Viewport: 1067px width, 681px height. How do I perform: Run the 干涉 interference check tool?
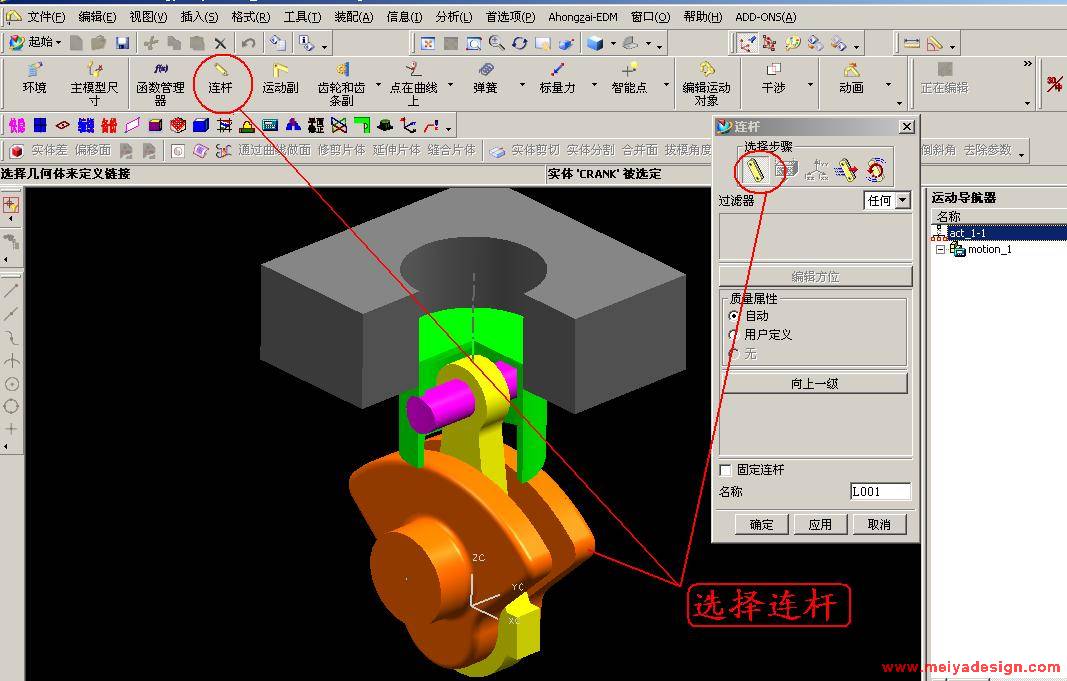pos(774,80)
